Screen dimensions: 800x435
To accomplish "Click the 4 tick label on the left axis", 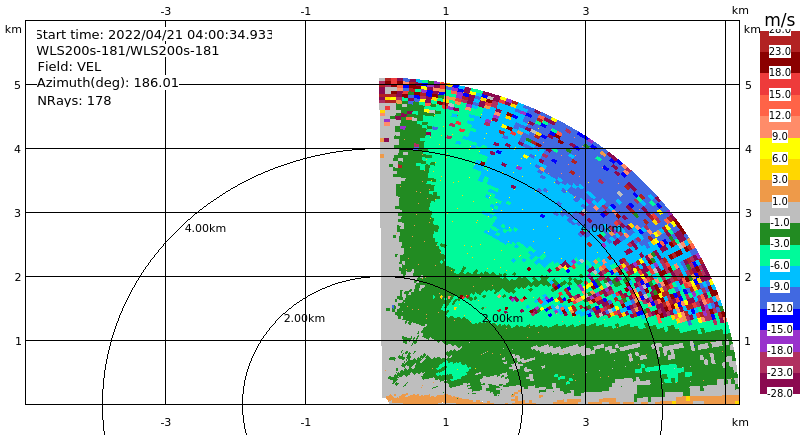I will [17, 149].
